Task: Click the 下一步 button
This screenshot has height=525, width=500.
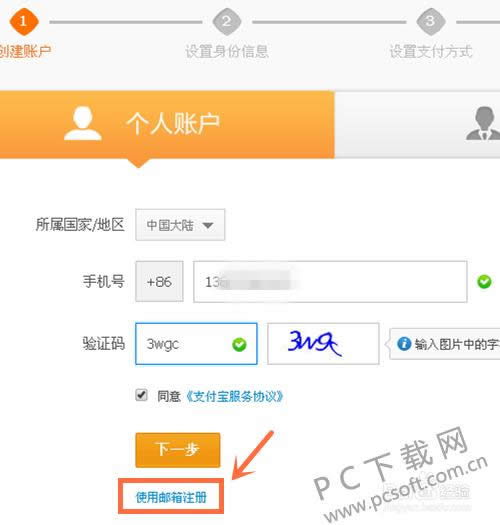Action: pyautogui.click(x=178, y=450)
